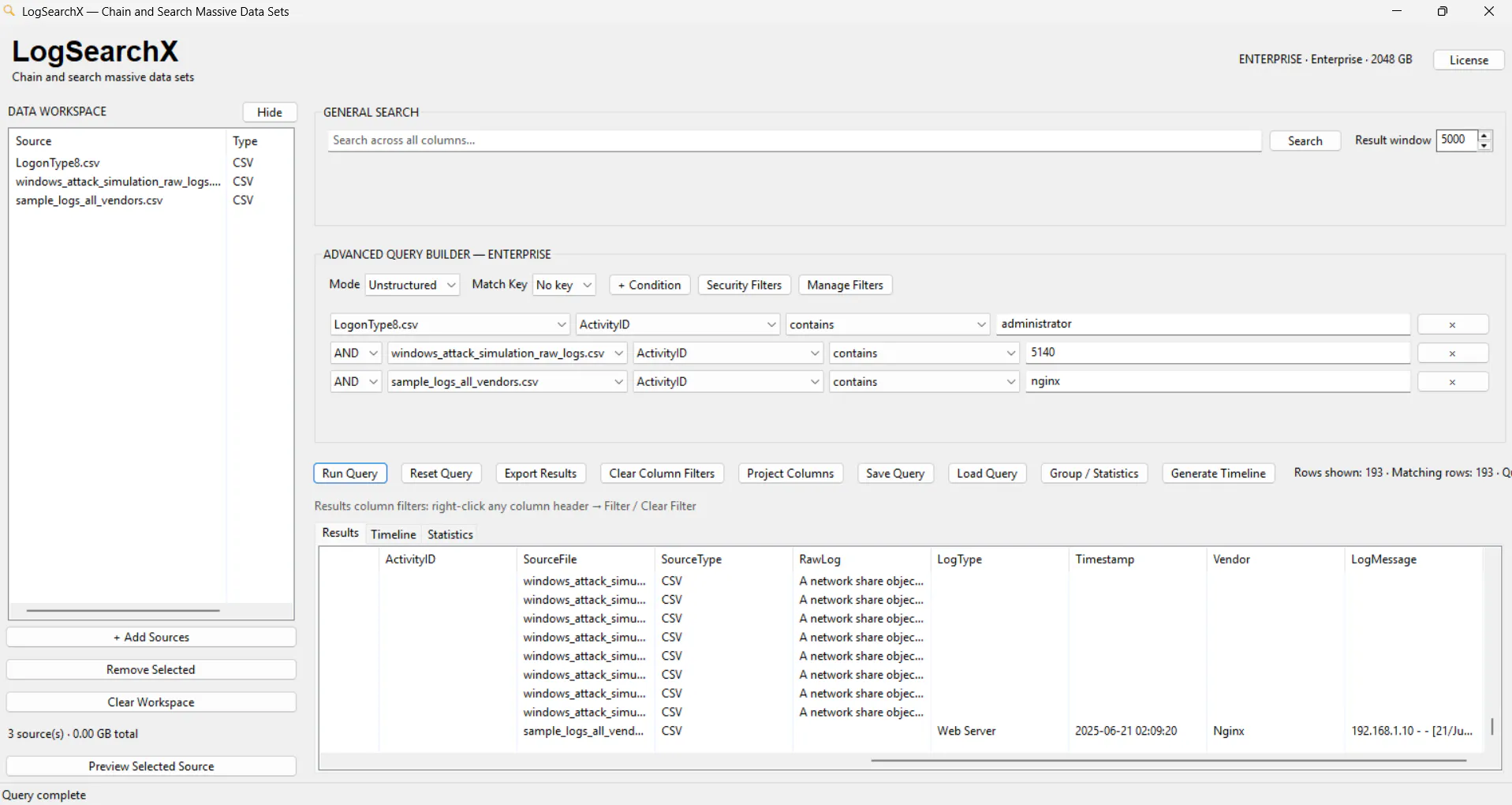Open Manage Filters
Viewport: 1512px width, 805px height.
[845, 285]
